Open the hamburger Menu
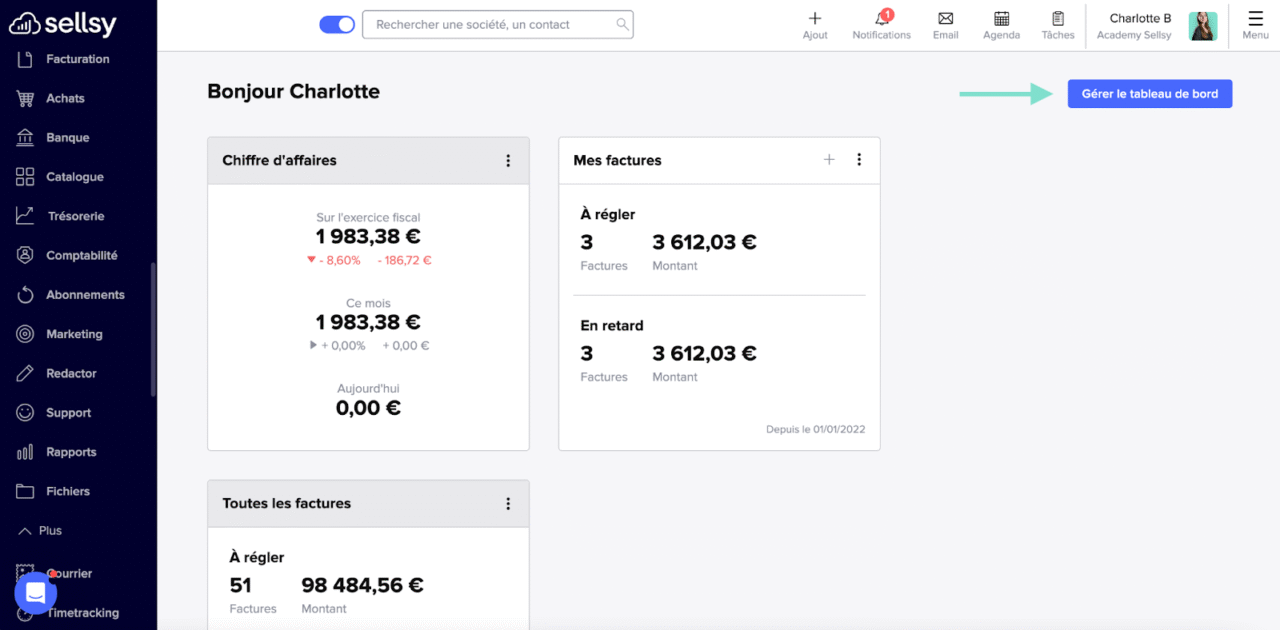This screenshot has width=1280, height=630. tap(1255, 25)
